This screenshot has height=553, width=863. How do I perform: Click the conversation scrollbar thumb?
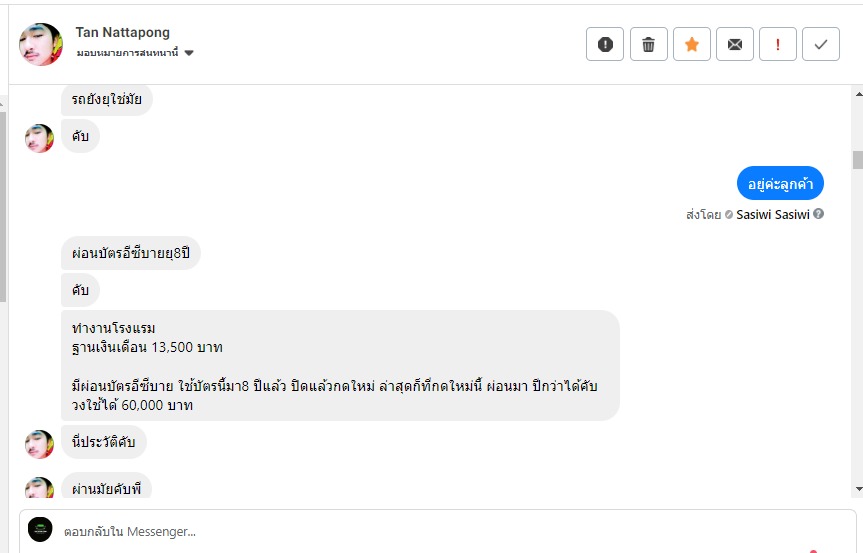(x=856, y=160)
